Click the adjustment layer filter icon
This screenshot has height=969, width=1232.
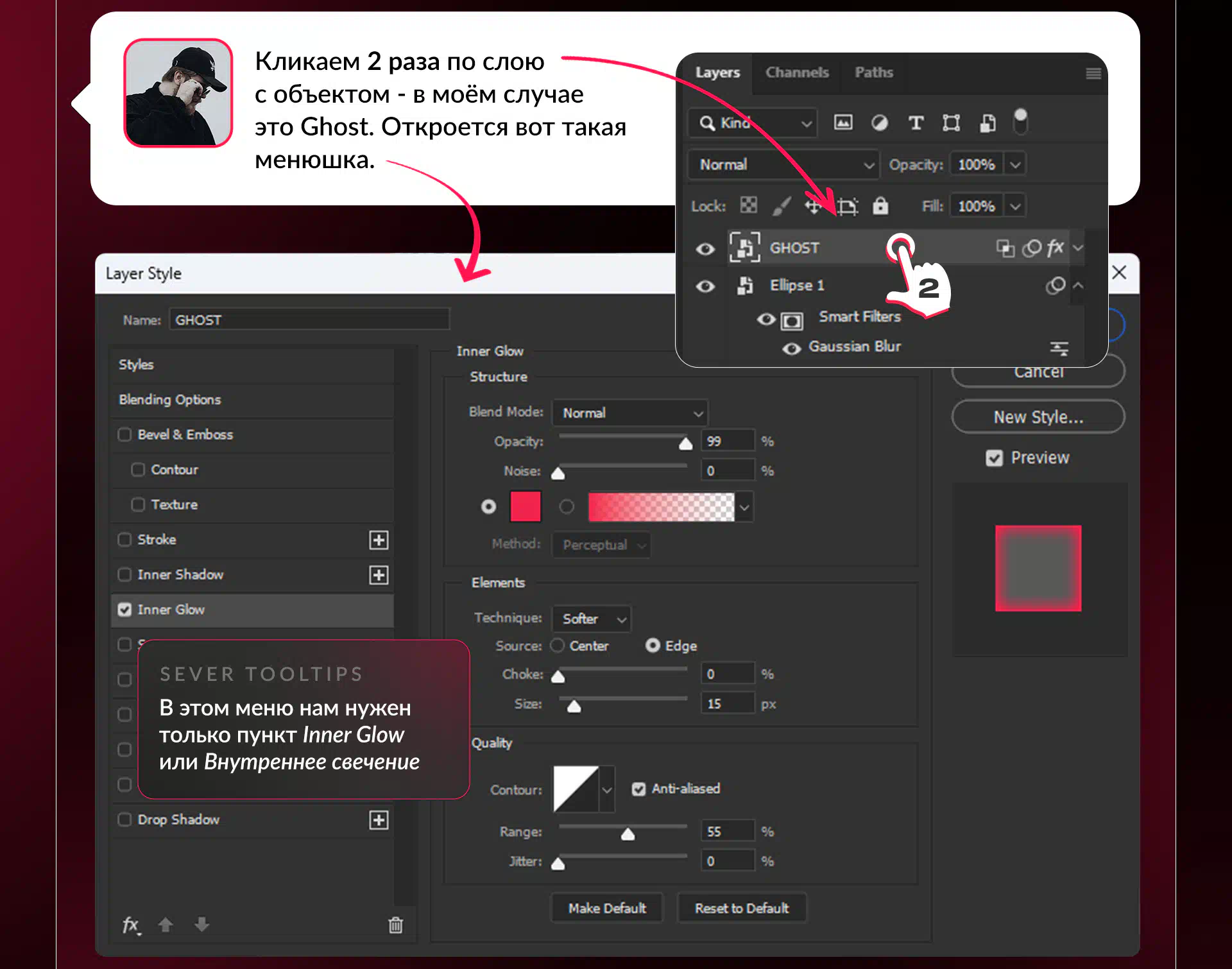point(879,123)
